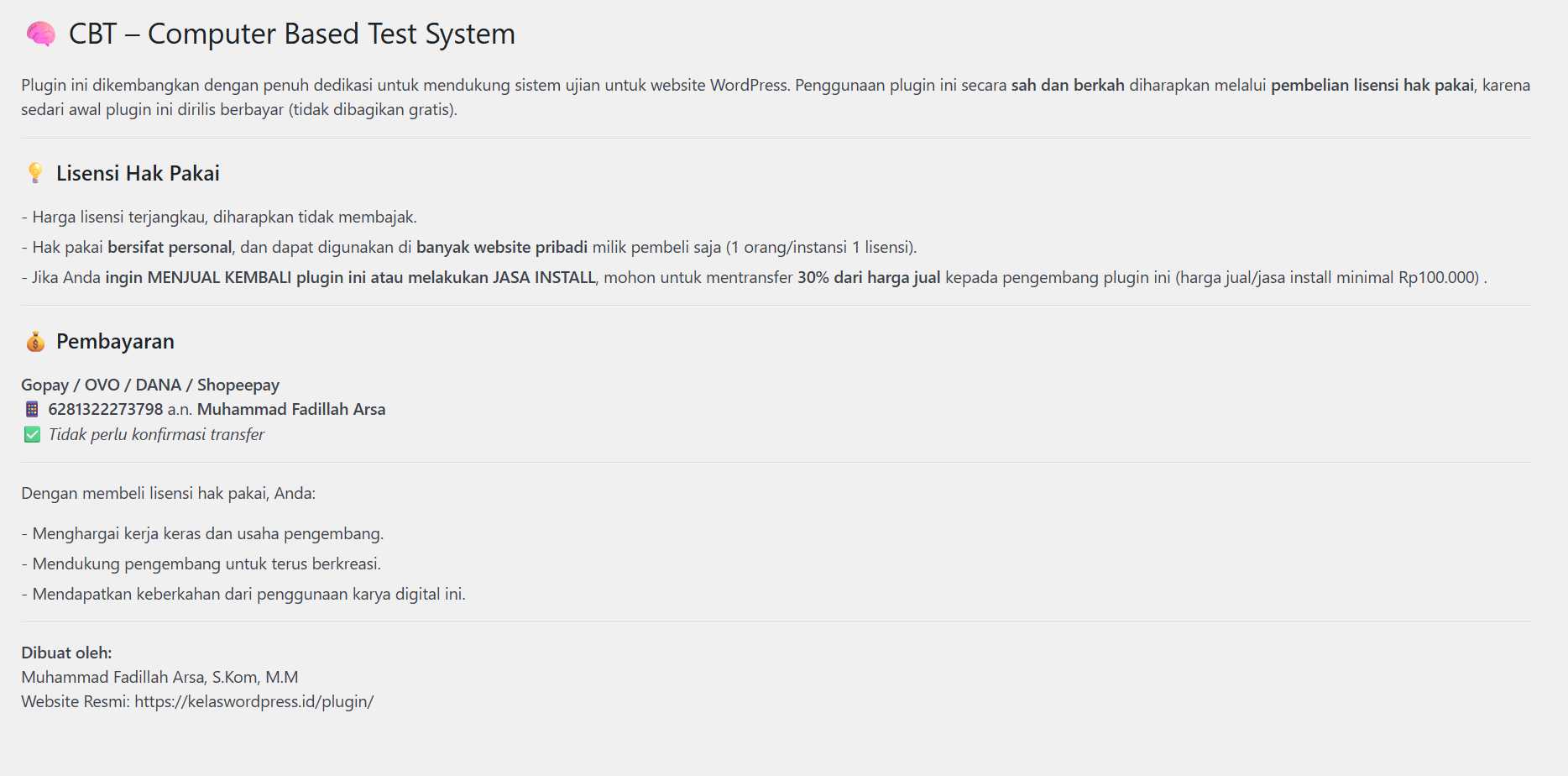
Task: Click the pink brain icon beside CBT title
Action: (40, 34)
